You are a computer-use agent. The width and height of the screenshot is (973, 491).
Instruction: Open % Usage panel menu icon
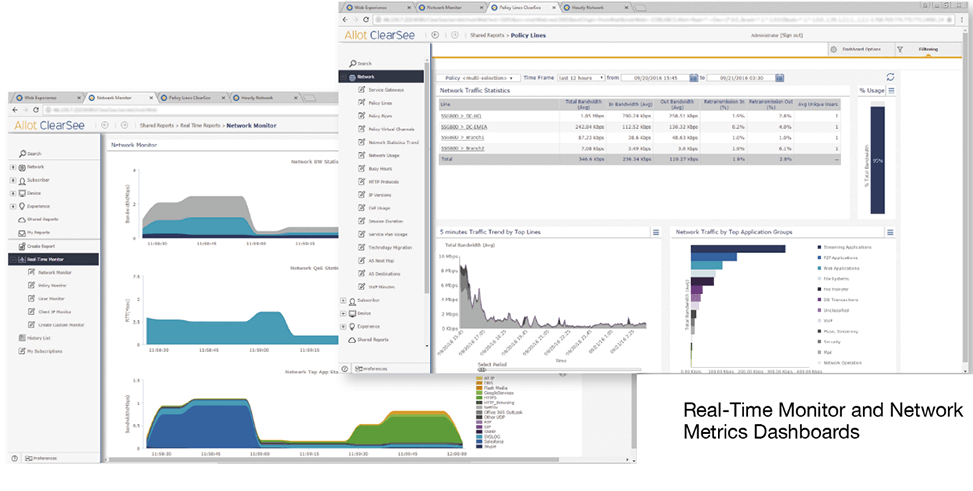point(891,91)
